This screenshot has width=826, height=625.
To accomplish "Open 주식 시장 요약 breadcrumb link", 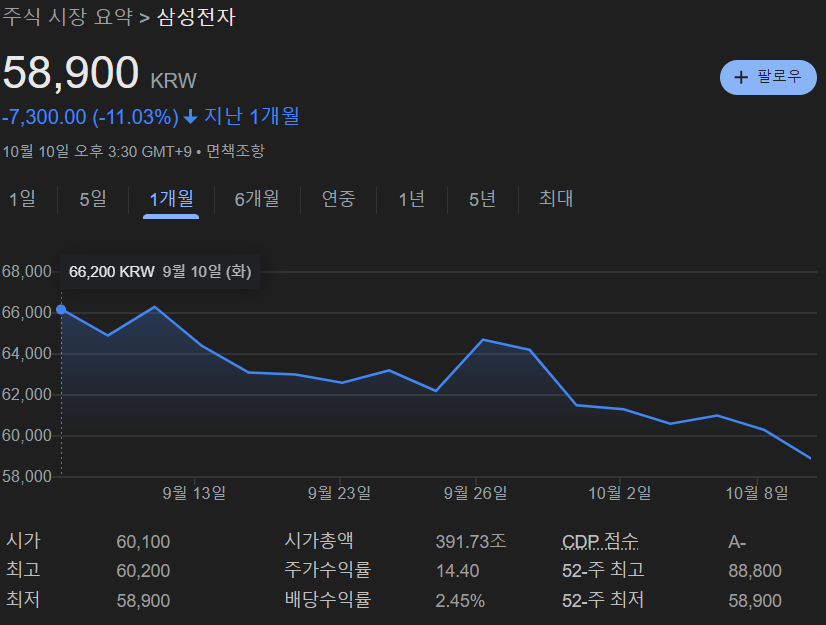I will pos(67,17).
